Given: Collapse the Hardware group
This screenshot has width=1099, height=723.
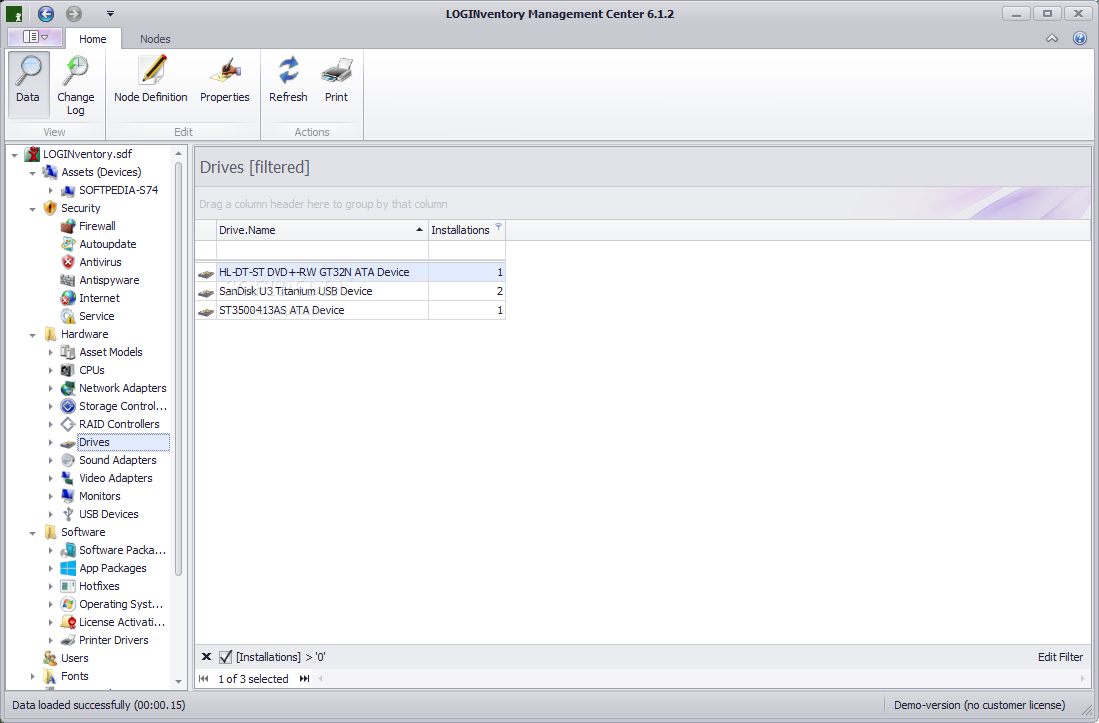Looking at the screenshot, I should 32,335.
